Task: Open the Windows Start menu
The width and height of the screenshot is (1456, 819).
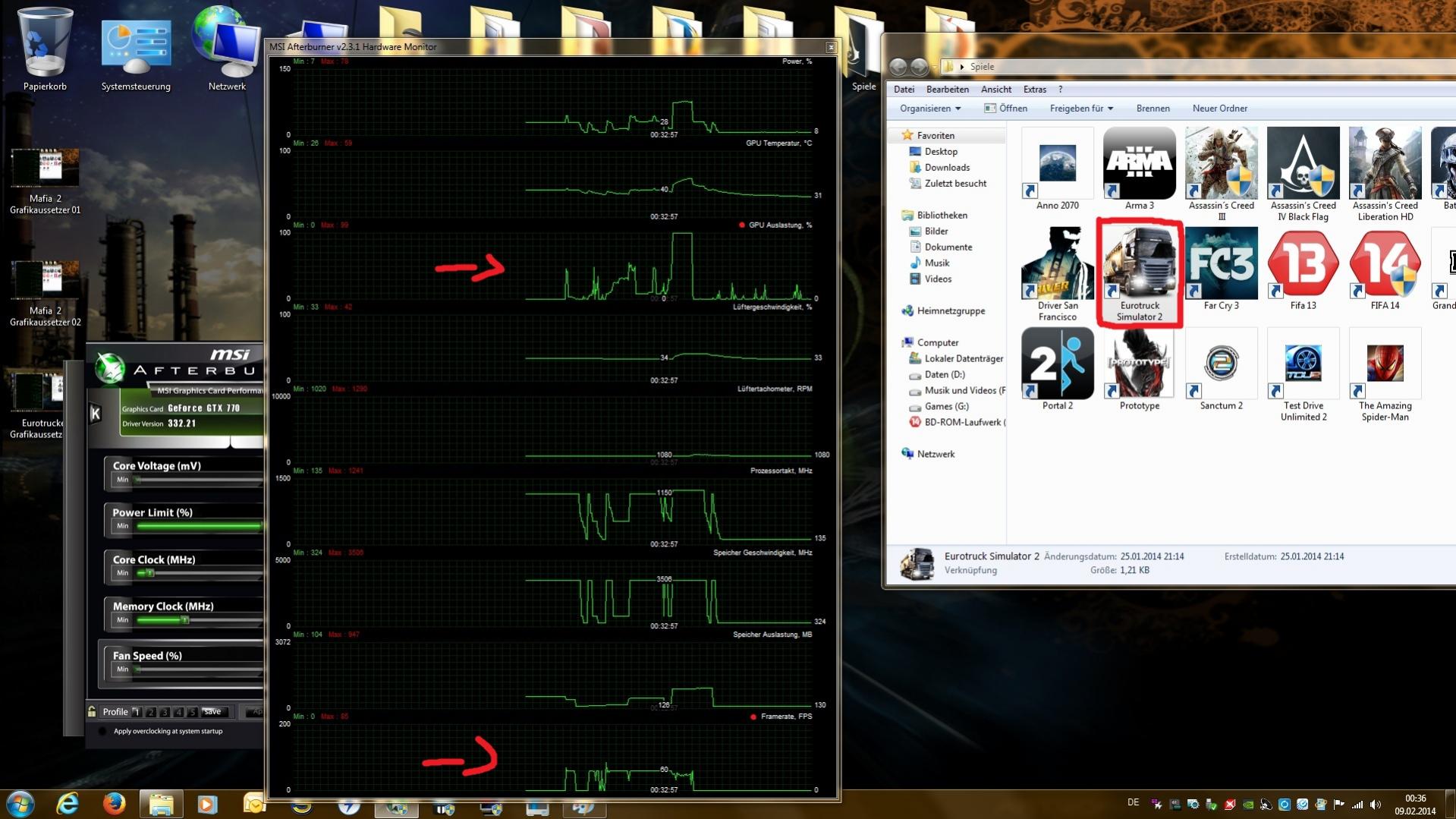Action: (x=20, y=804)
